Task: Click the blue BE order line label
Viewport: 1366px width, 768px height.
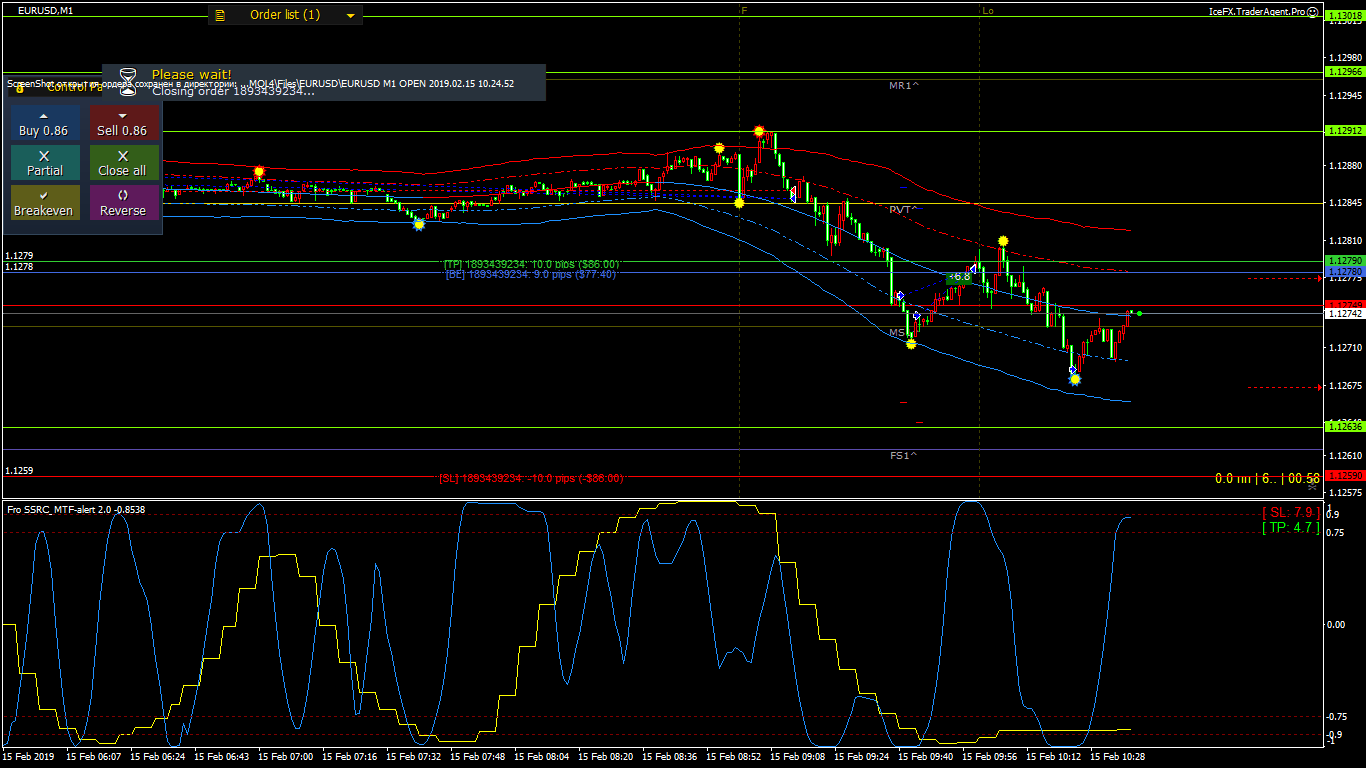Action: (x=531, y=274)
